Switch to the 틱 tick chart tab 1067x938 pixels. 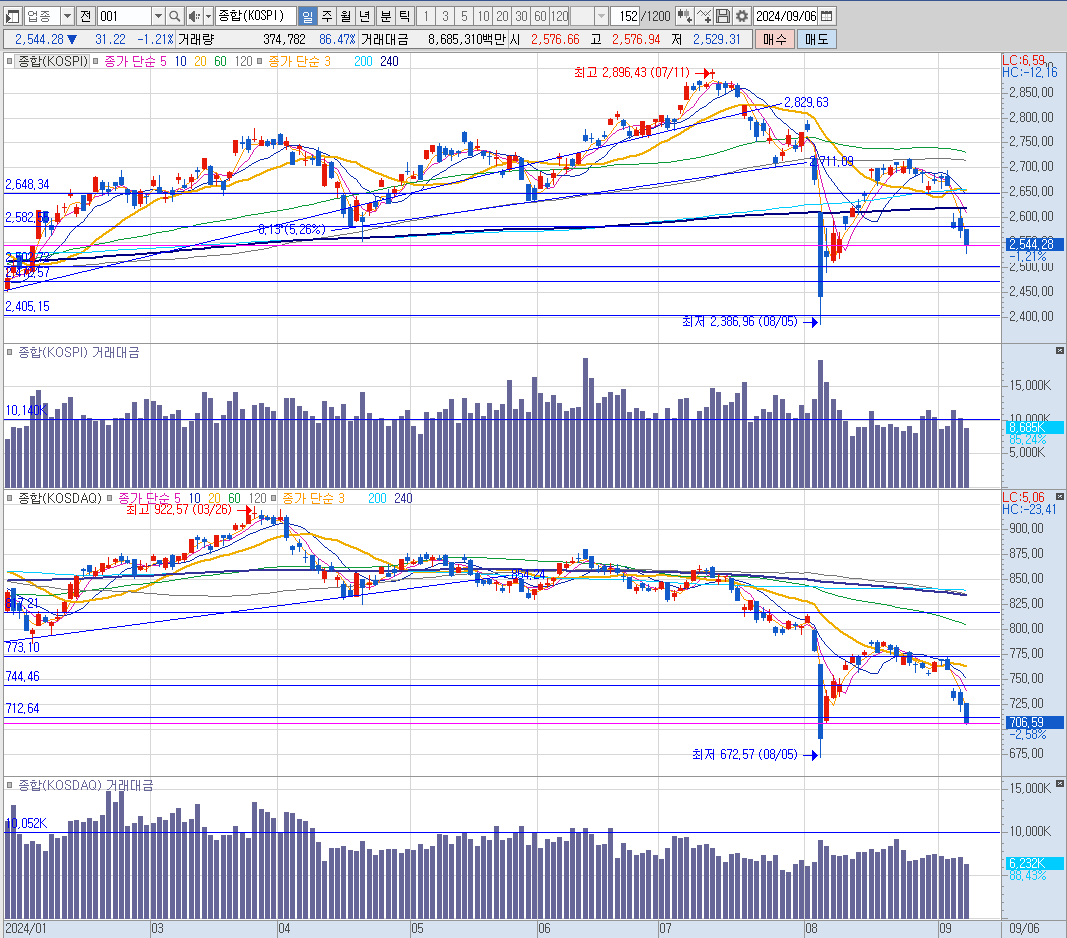405,16
